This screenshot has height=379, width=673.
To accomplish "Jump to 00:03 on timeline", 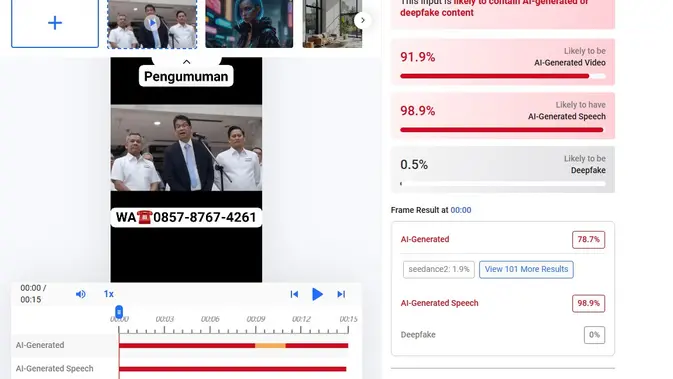I will pos(165,319).
